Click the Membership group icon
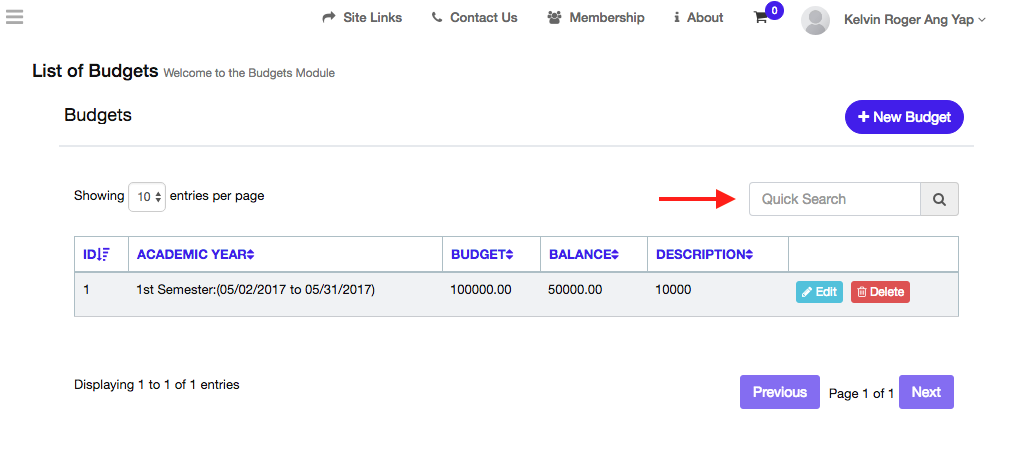Screen dimensions: 1019x449 pos(554,18)
